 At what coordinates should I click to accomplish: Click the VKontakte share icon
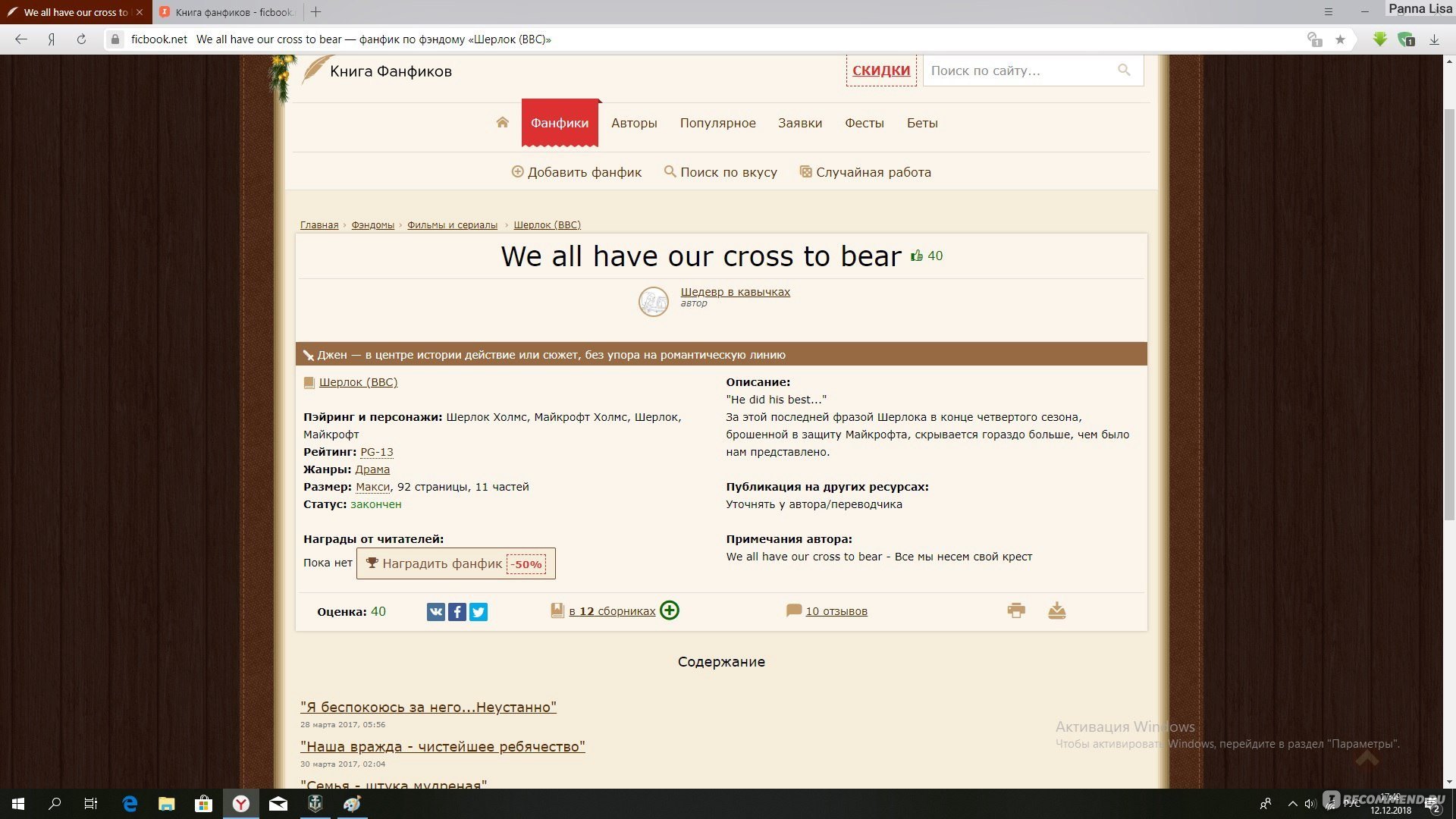(436, 611)
